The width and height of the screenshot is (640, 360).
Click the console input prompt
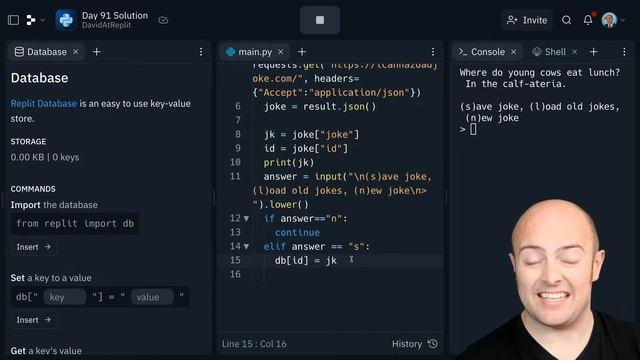click(473, 129)
